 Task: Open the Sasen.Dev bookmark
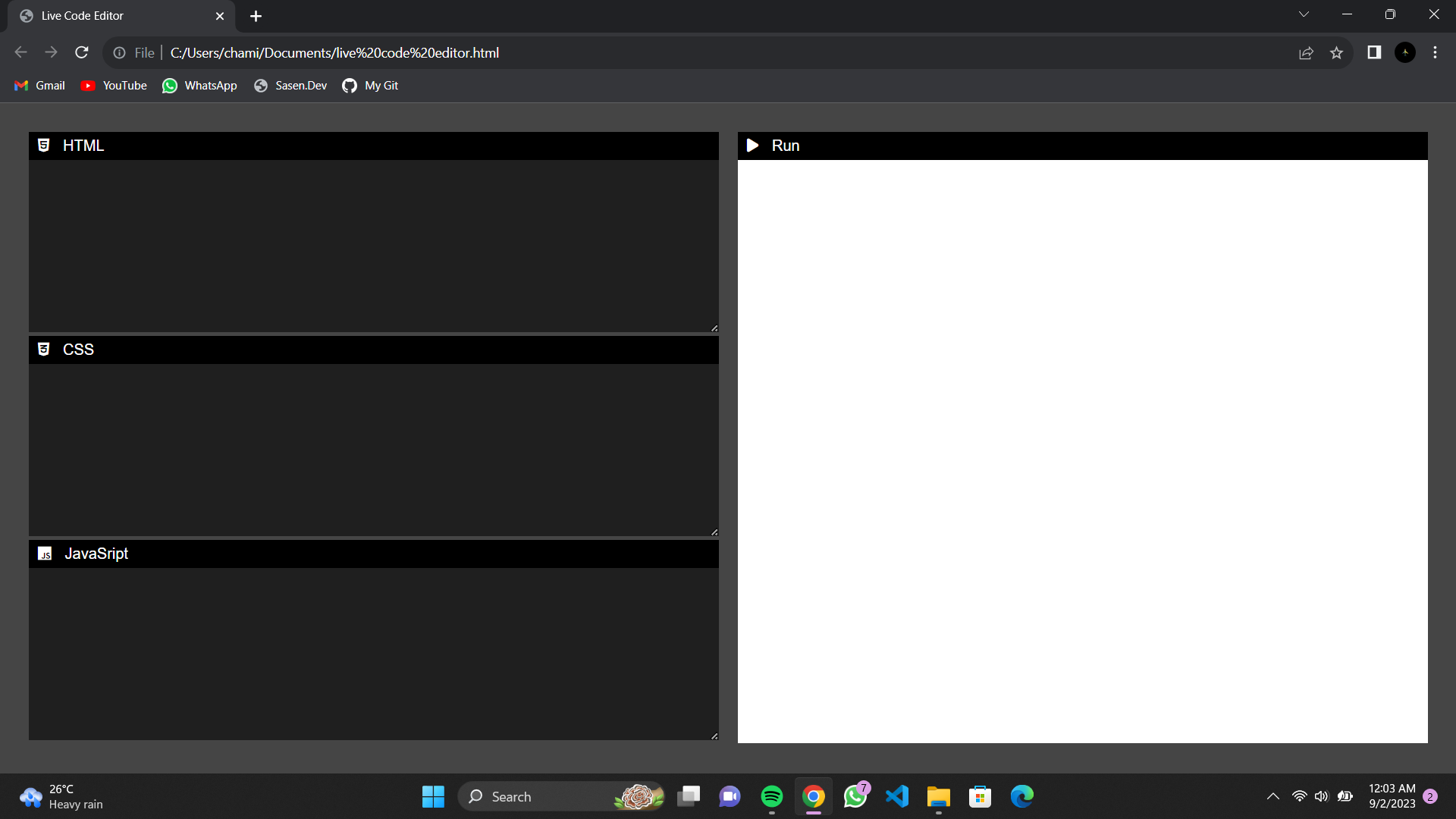[x=290, y=86]
